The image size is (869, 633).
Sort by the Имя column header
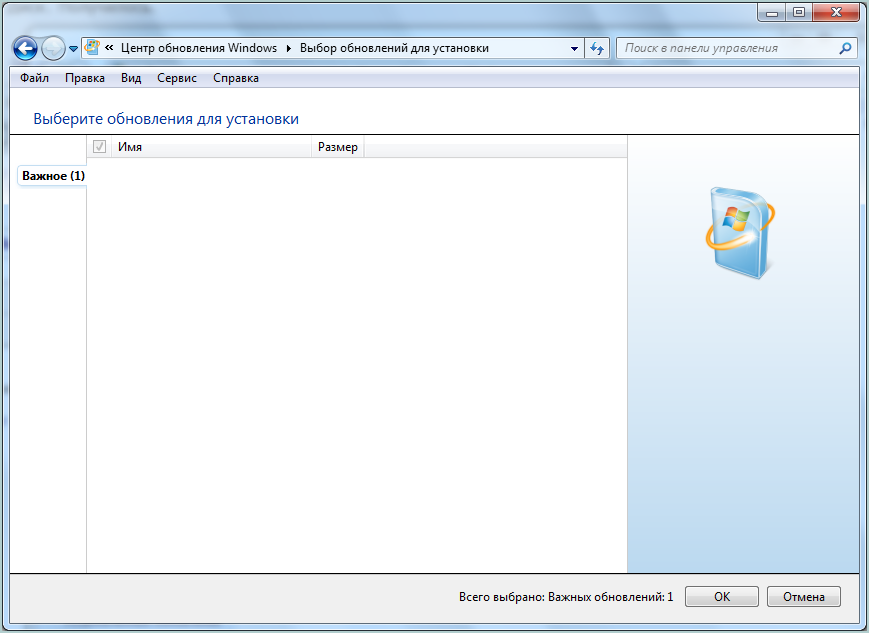click(212, 147)
